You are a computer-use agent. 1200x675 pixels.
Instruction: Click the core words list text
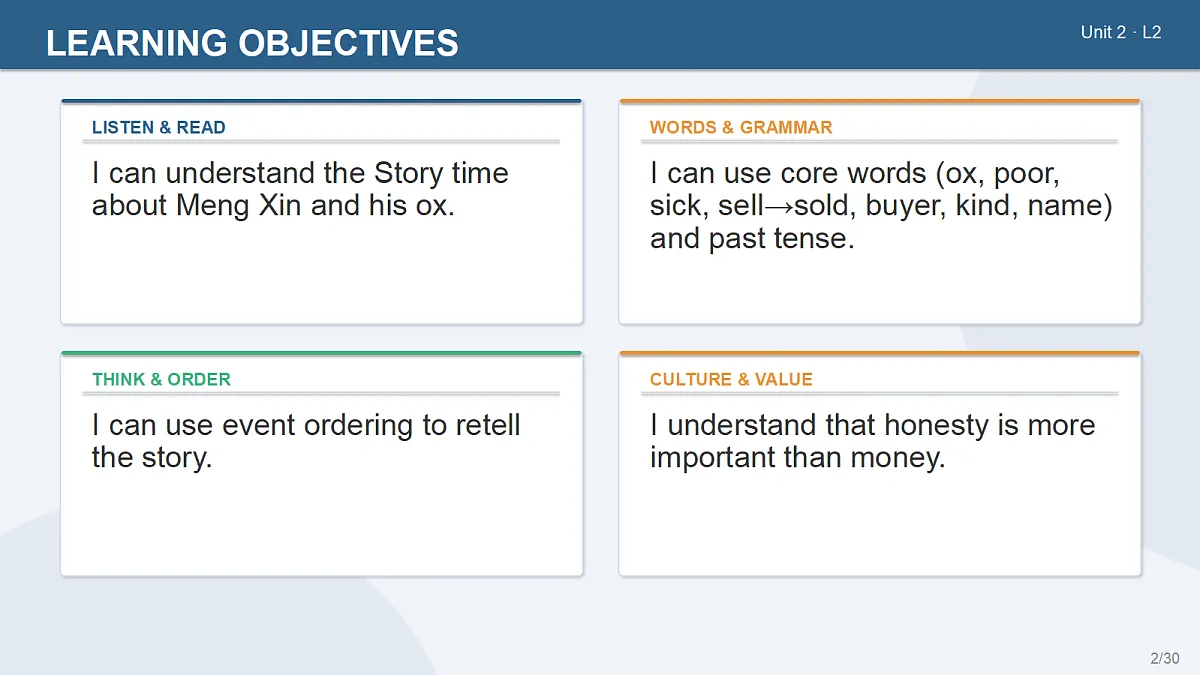881,205
